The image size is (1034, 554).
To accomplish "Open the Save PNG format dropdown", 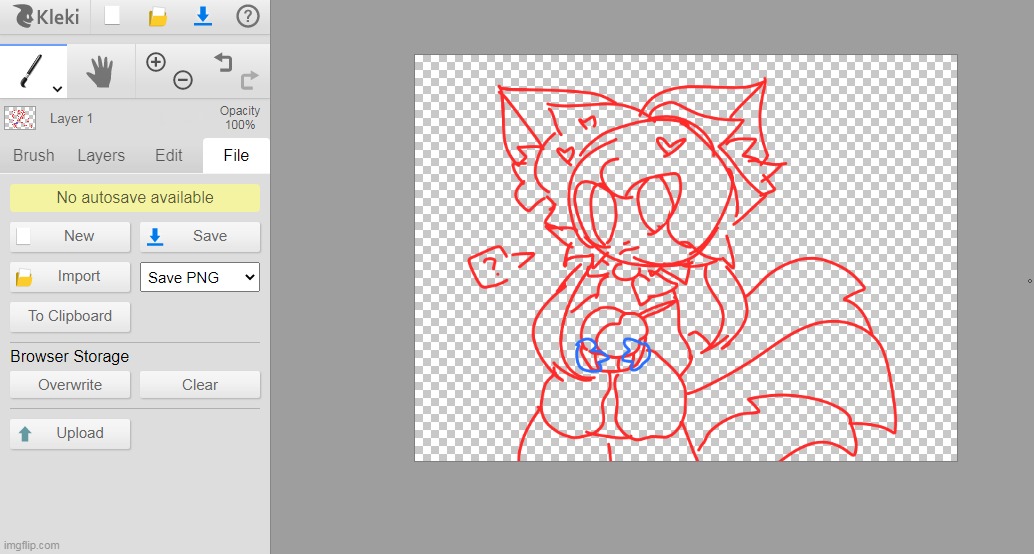I will (200, 277).
